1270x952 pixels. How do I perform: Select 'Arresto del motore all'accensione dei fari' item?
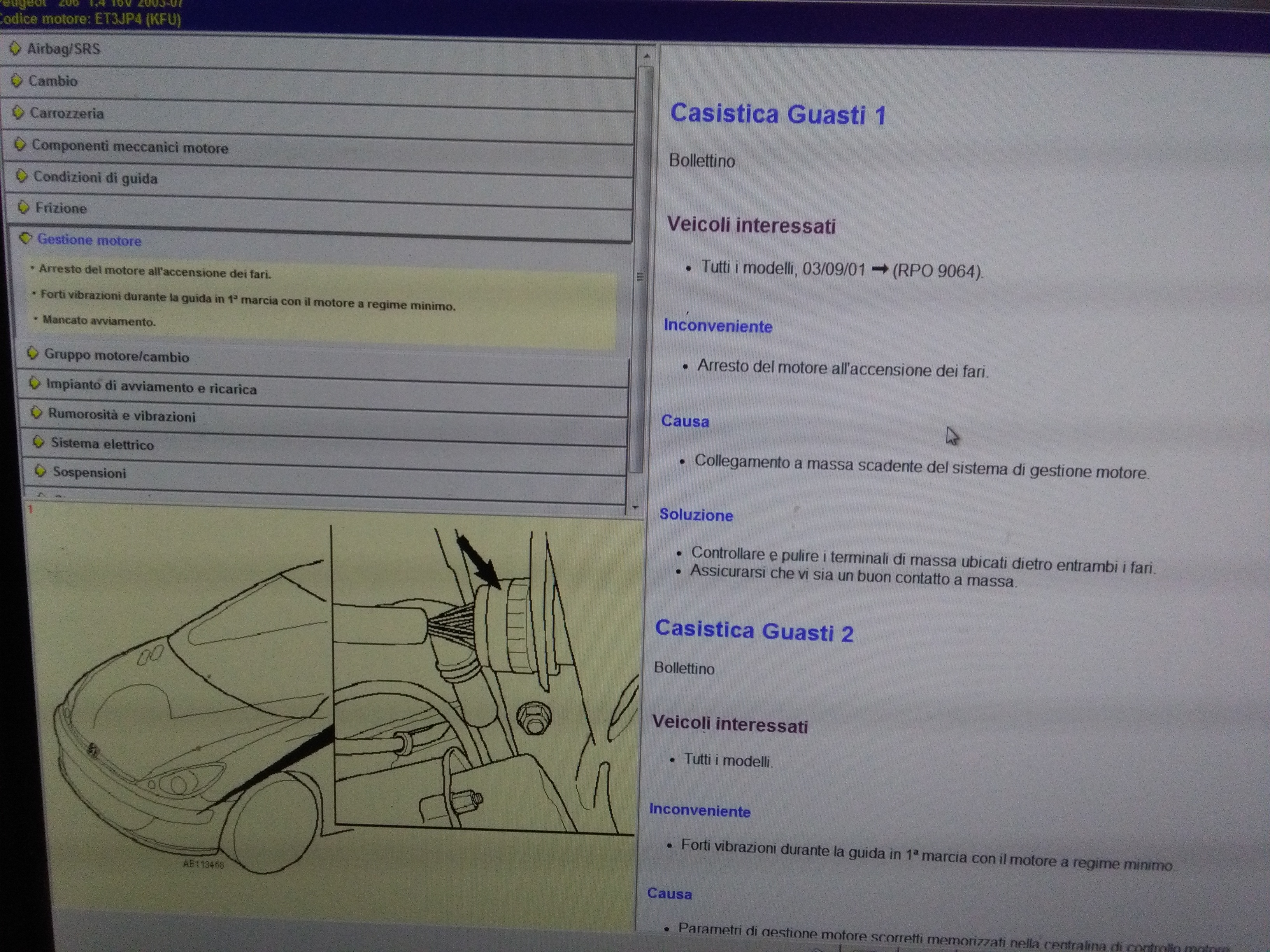[155, 271]
